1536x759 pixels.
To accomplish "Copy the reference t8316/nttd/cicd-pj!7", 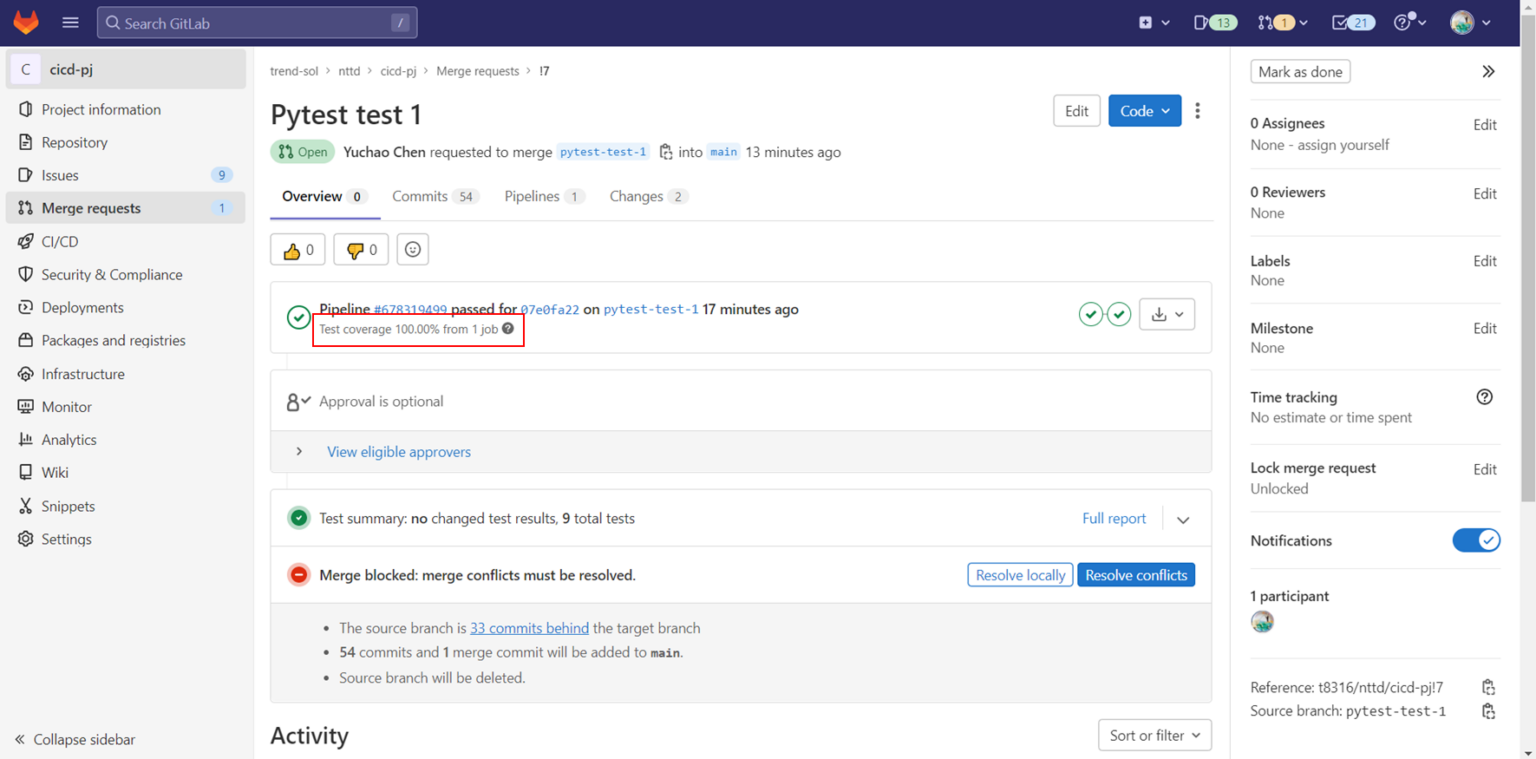I will 1489,687.
